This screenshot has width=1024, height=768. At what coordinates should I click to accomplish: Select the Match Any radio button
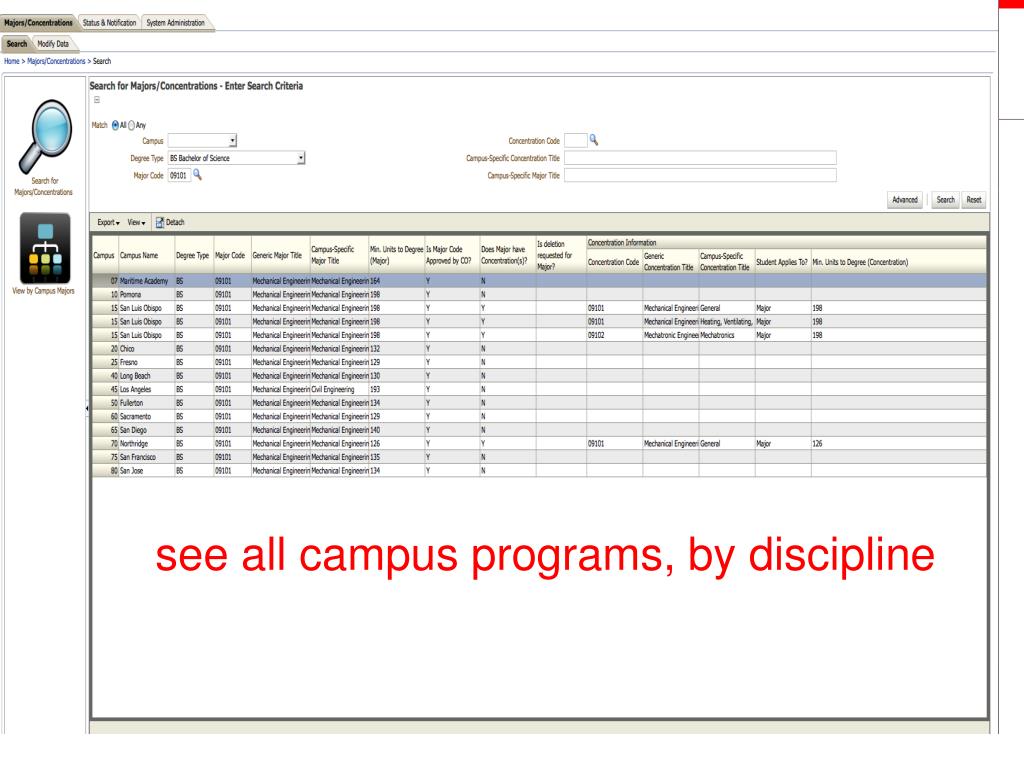[131, 125]
